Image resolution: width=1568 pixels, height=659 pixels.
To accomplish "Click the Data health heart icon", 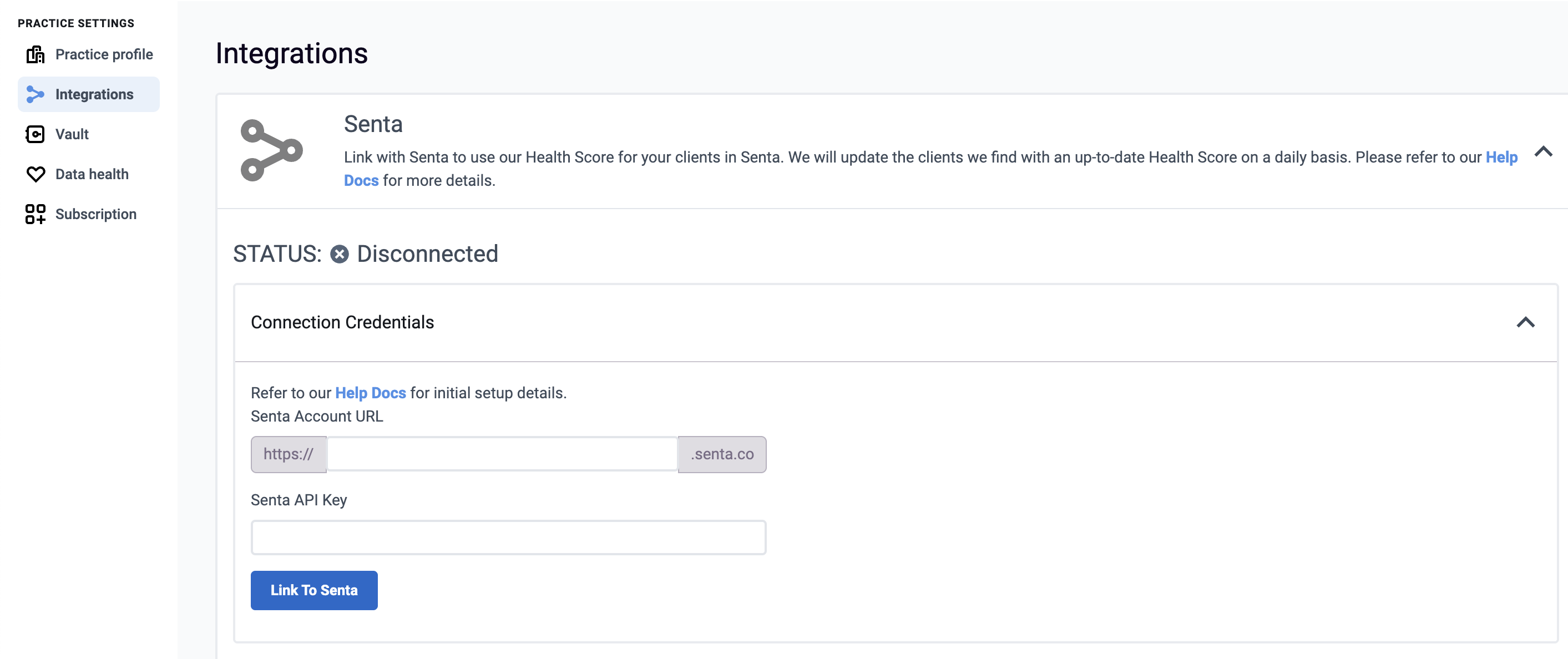I will [36, 175].
